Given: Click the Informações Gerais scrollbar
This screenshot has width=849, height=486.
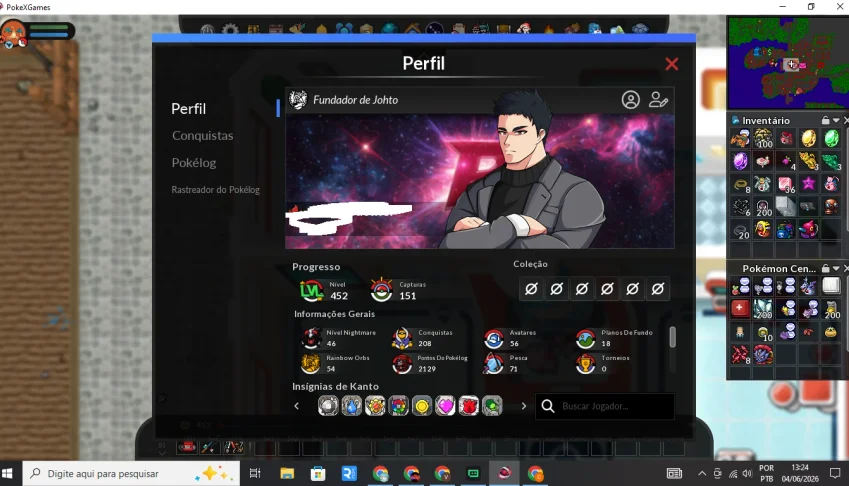Looking at the screenshot, I should [x=672, y=337].
